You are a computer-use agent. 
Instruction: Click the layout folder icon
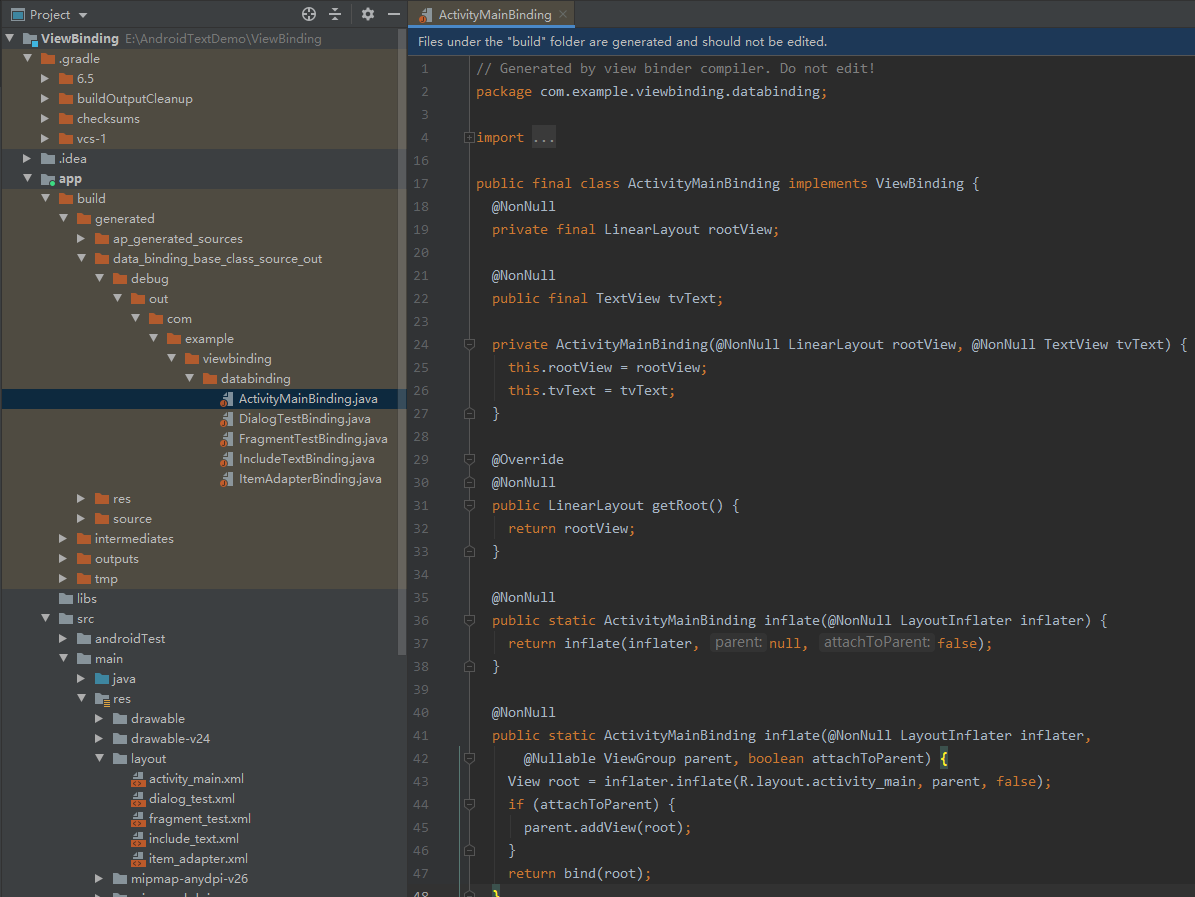coord(120,759)
